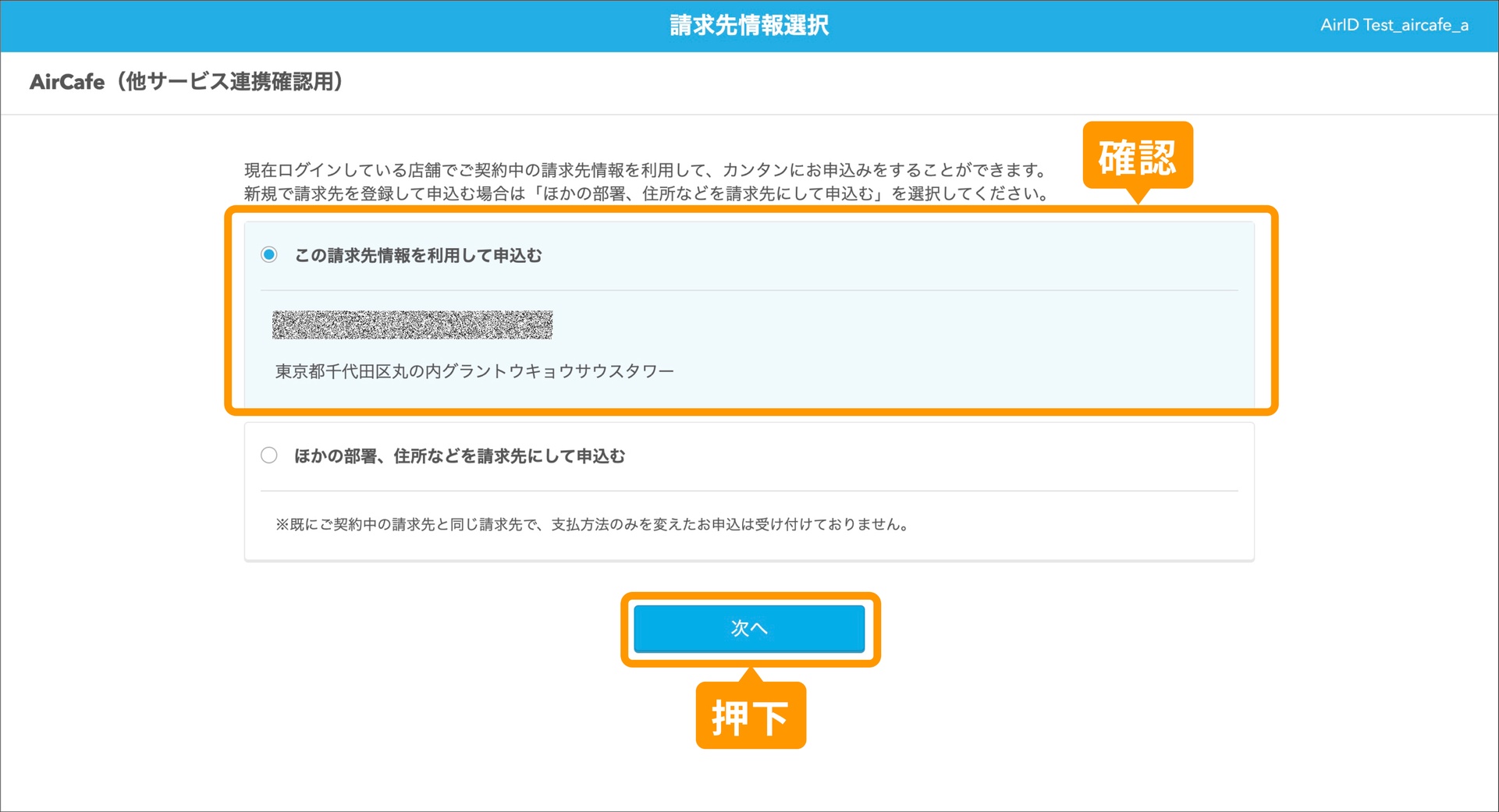Click the 新規で請求先を登録して instruction line
Viewport: 1499px width, 812px height.
[648, 193]
